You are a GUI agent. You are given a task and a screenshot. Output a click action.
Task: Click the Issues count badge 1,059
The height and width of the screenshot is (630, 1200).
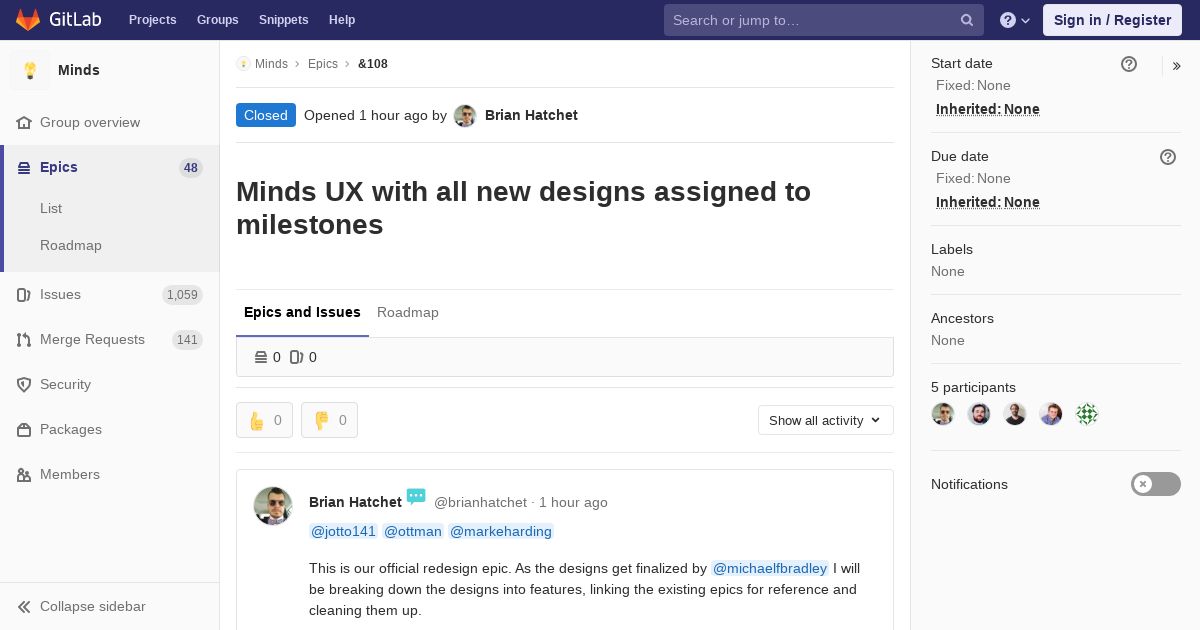click(182, 295)
